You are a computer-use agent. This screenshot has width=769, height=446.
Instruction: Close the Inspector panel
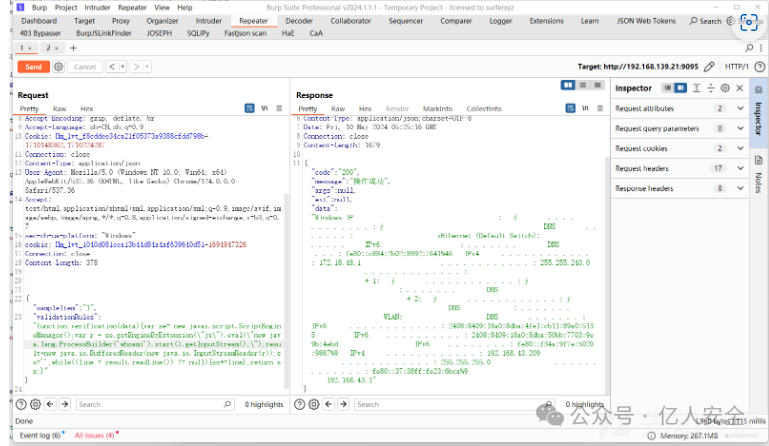coord(740,88)
